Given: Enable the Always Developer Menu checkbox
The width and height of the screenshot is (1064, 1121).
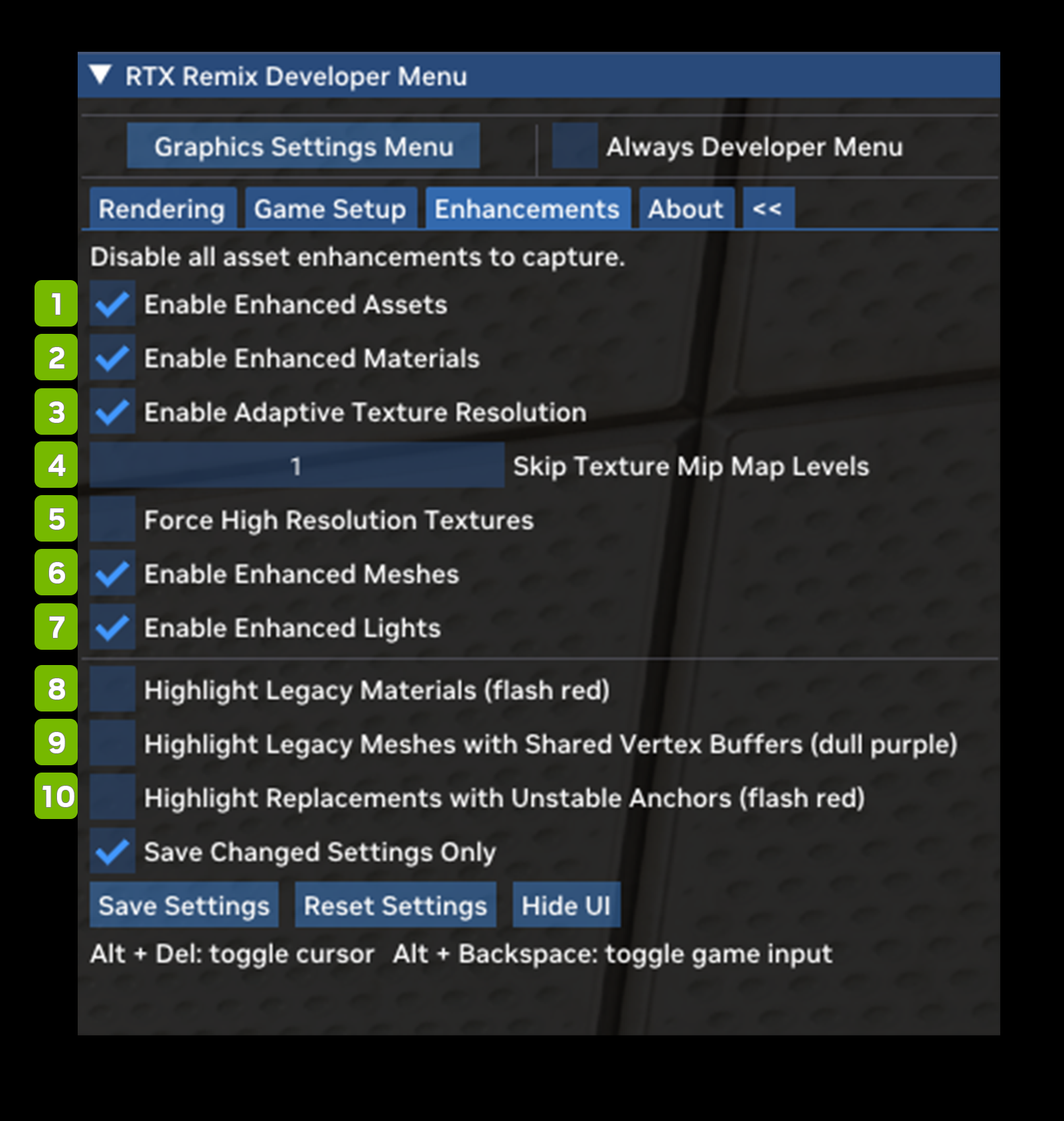Looking at the screenshot, I should pos(575,146).
